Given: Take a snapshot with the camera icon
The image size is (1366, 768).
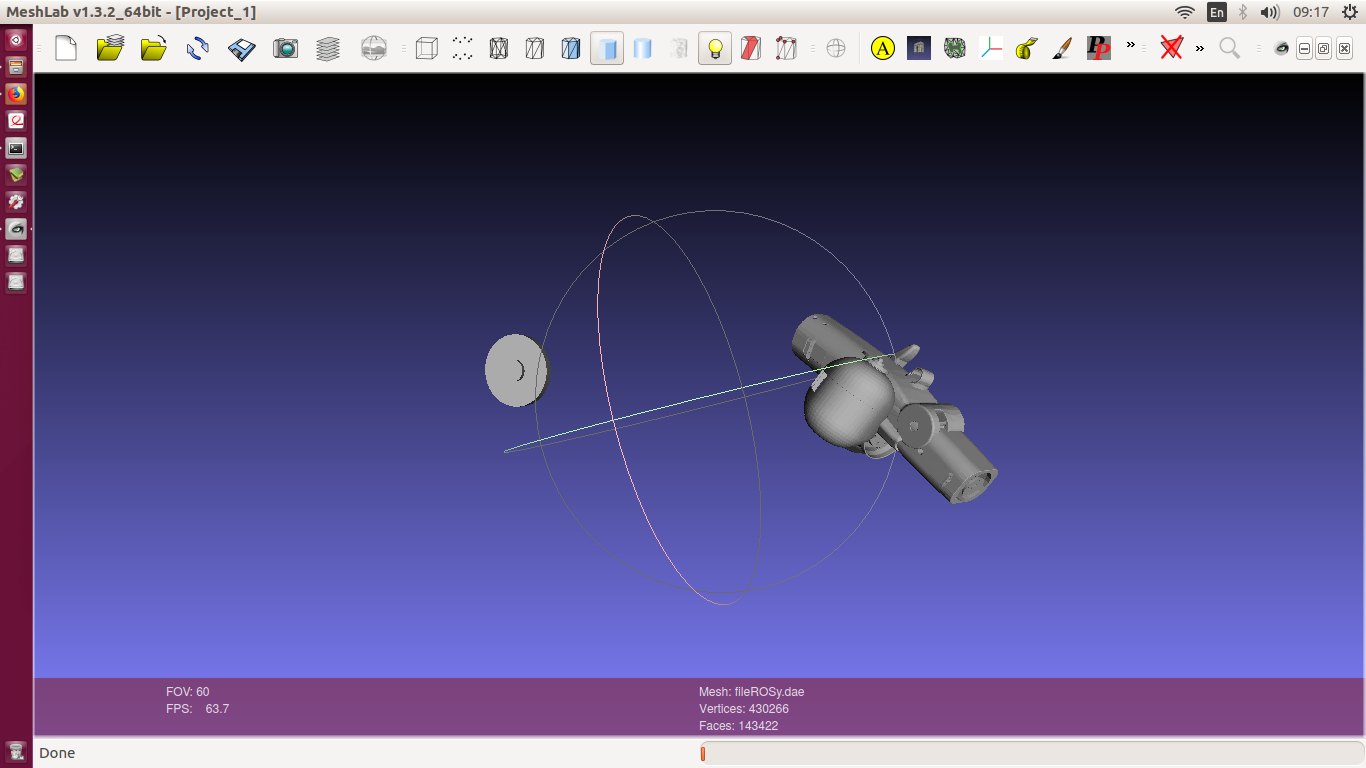Looking at the screenshot, I should [286, 48].
